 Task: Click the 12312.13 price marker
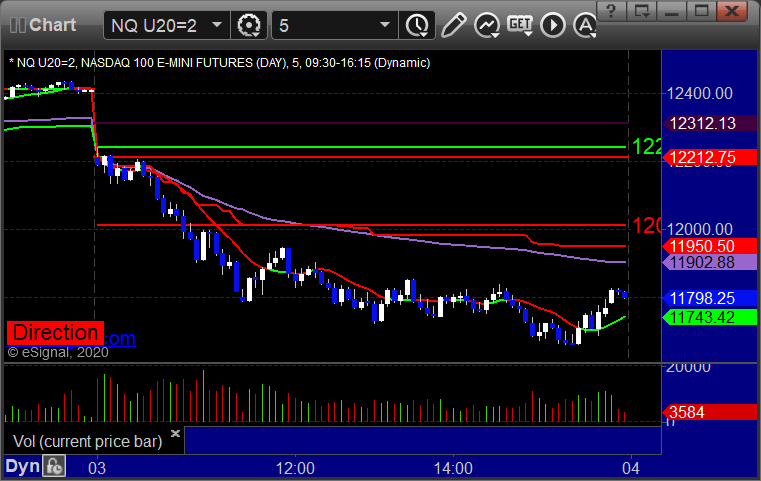click(710, 123)
